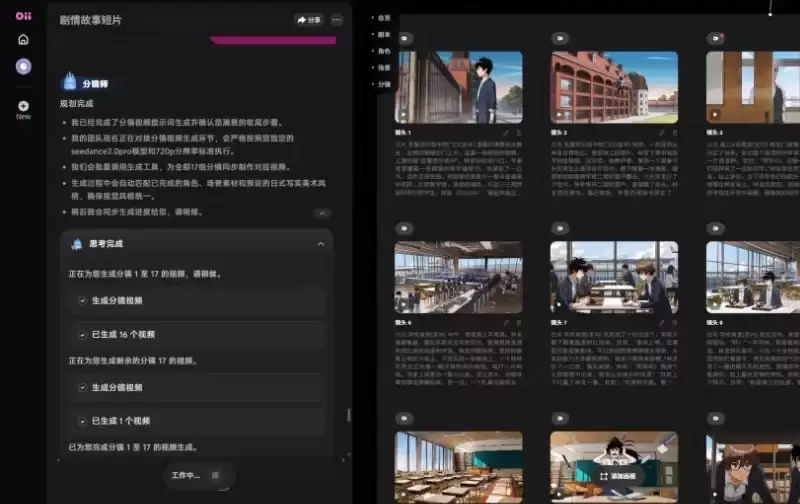This screenshot has width=800, height=504.
Task: Switch to the 脚本 section
Action: [x=384, y=35]
